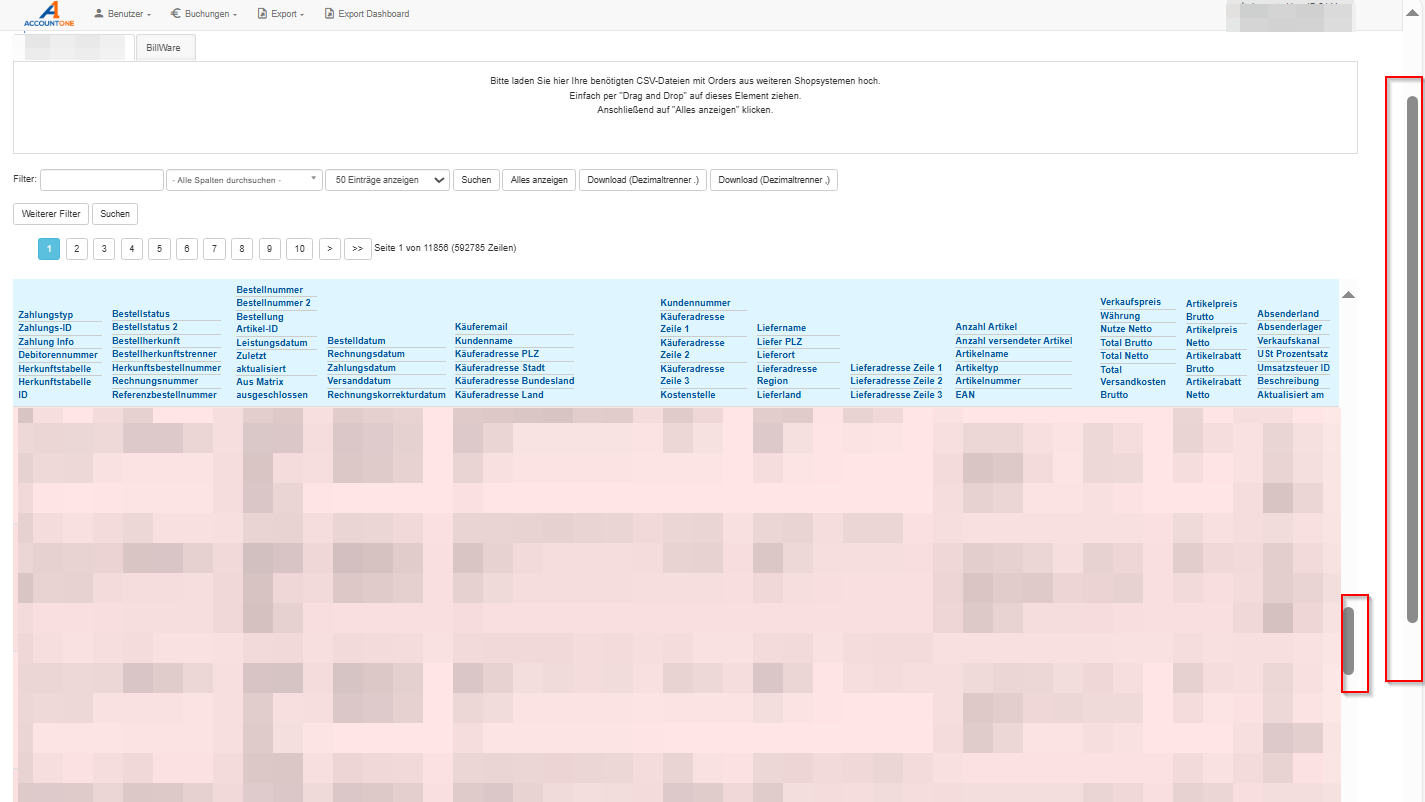The height and width of the screenshot is (802, 1425).
Task: Sort by the Verkaufspreis column header
Action: 1130,302
